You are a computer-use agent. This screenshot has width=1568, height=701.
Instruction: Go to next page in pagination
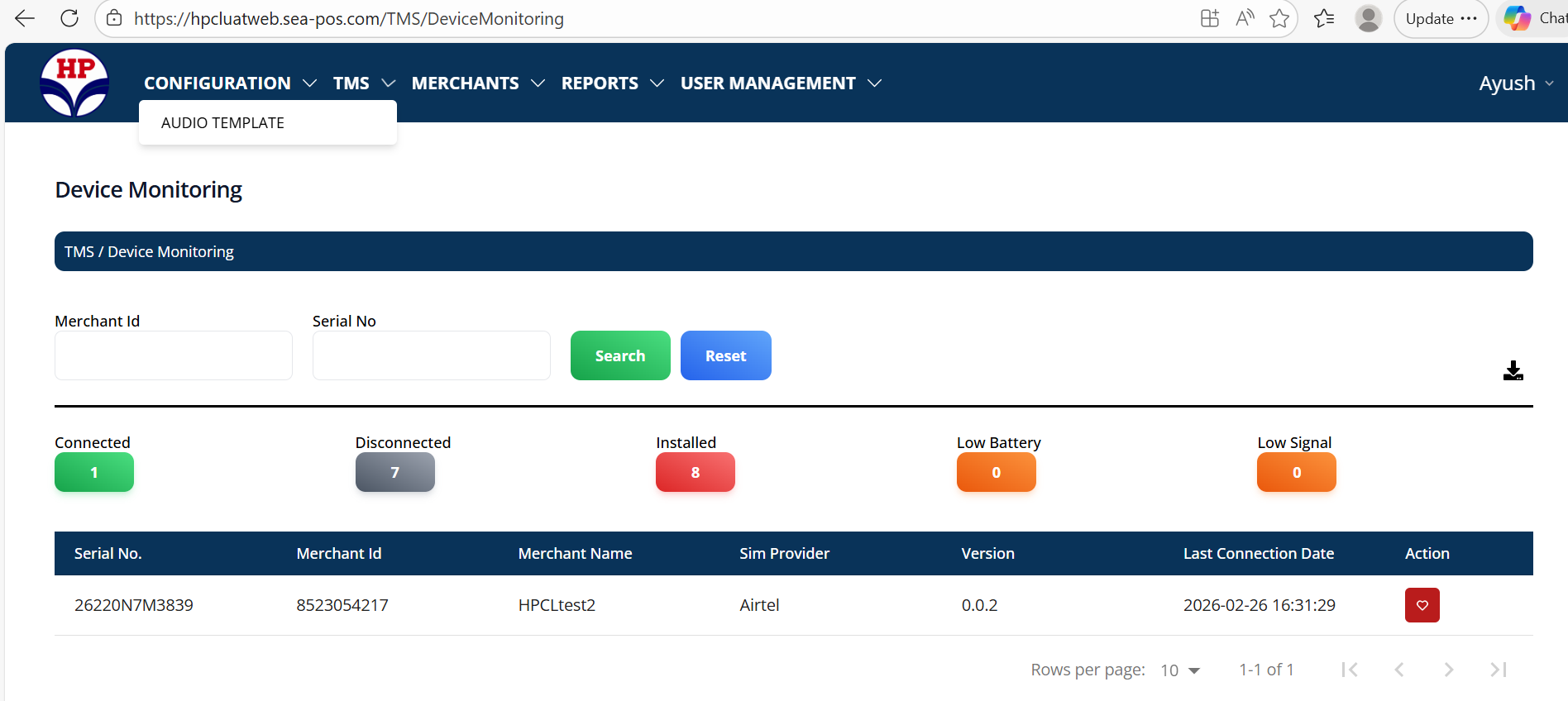click(1448, 670)
